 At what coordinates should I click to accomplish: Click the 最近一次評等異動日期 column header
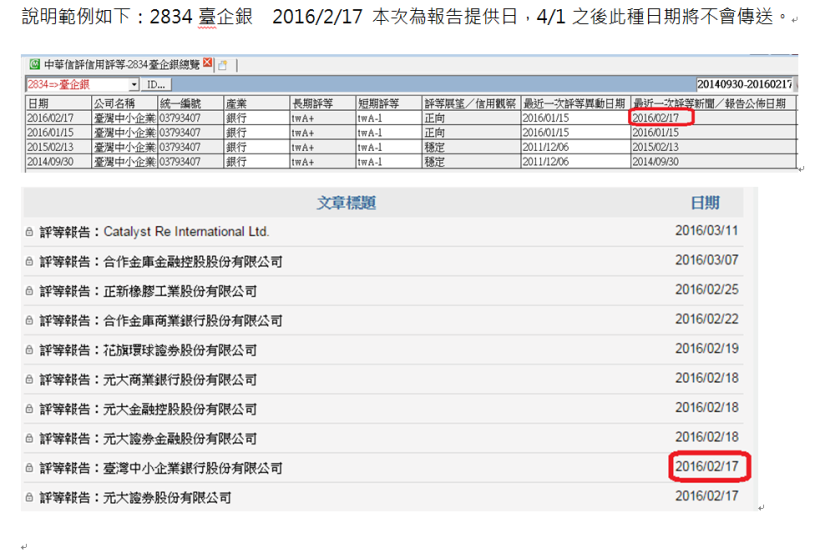pyautogui.click(x=575, y=103)
